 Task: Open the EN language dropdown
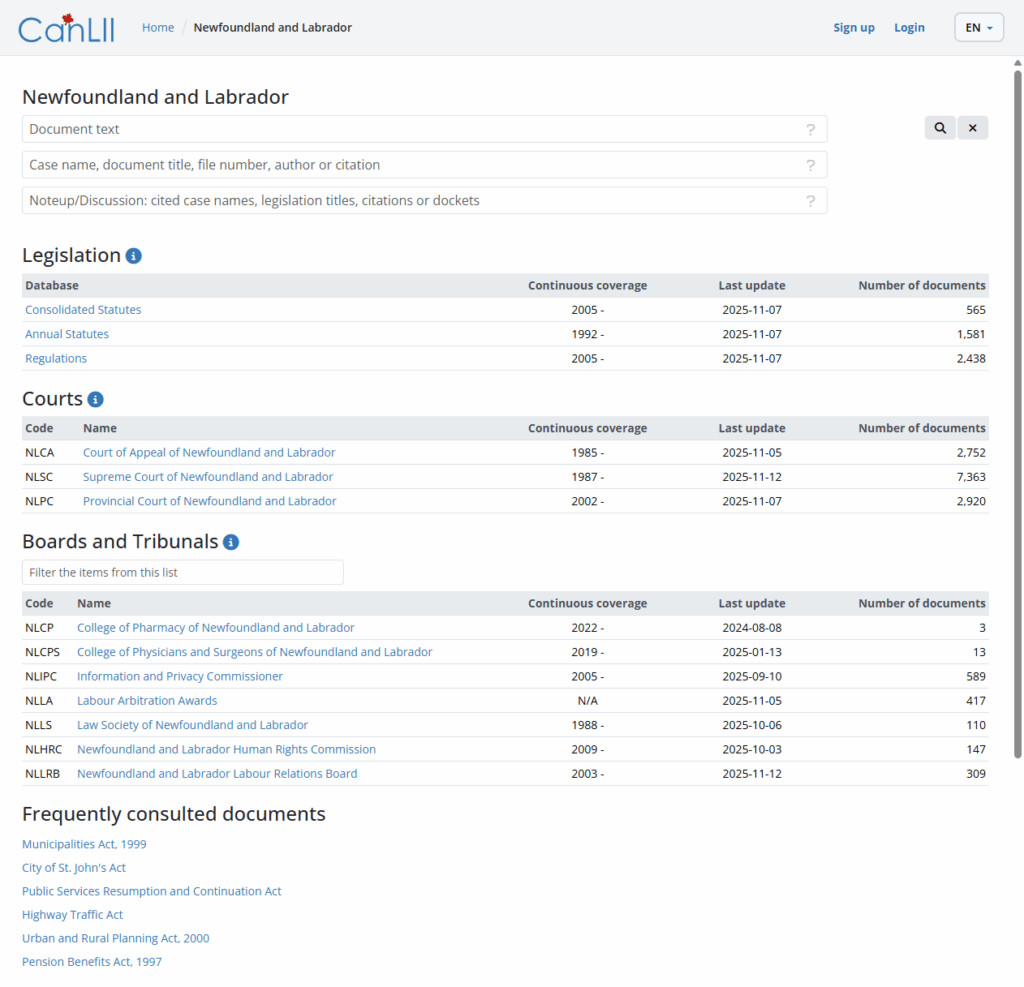[978, 28]
